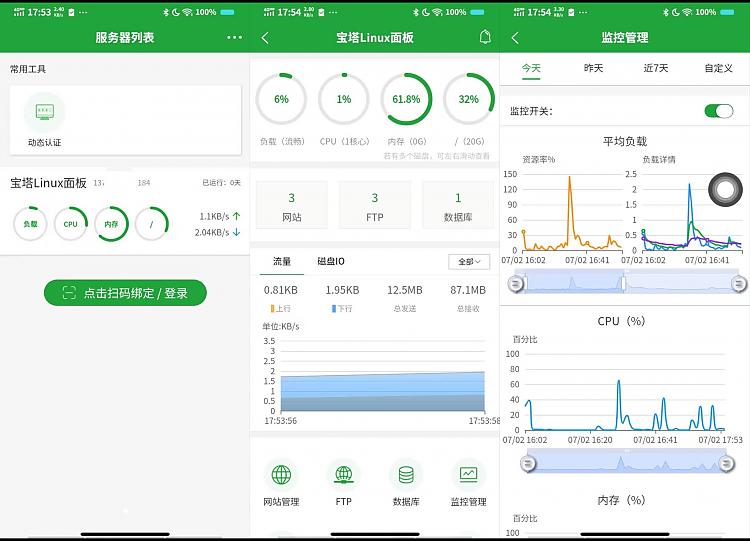The height and width of the screenshot is (541, 750).
Task: Go back from 监控管理 screen
Action: click(x=515, y=38)
